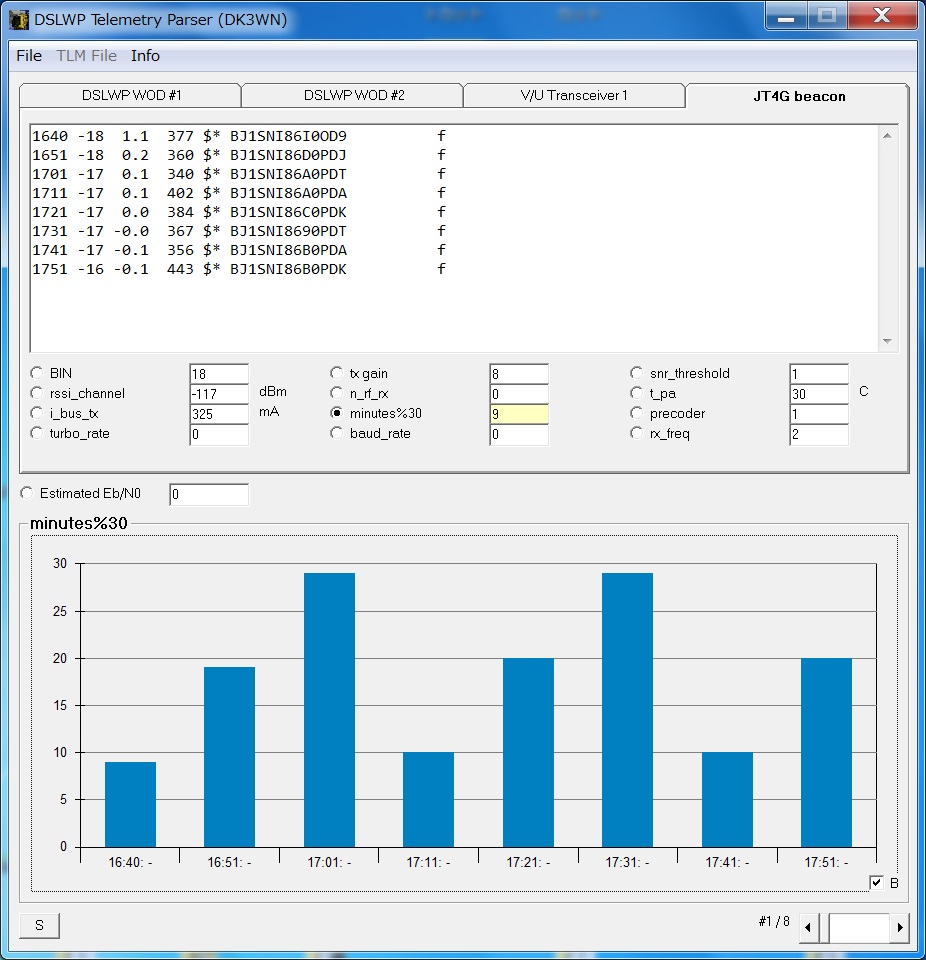Click the 17:31 bar in chart

(627, 709)
